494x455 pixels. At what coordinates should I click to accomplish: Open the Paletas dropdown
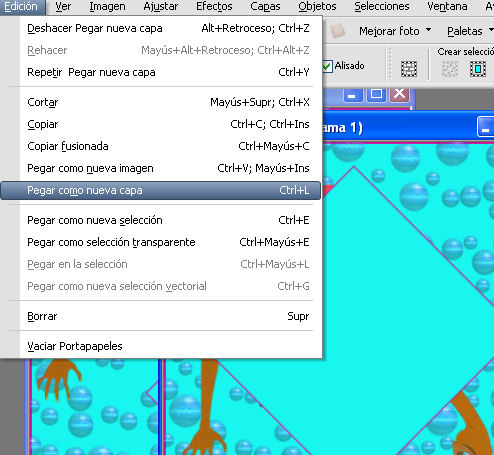pos(491,30)
